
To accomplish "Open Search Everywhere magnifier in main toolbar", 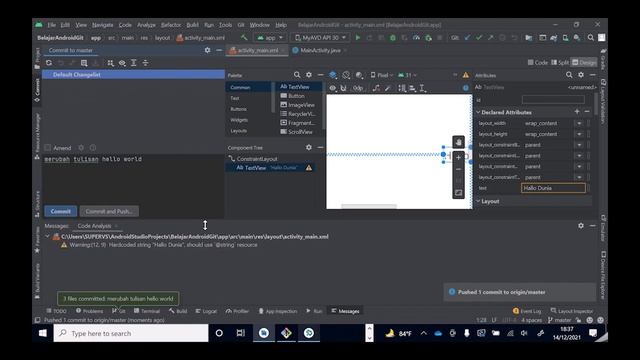I will point(590,38).
